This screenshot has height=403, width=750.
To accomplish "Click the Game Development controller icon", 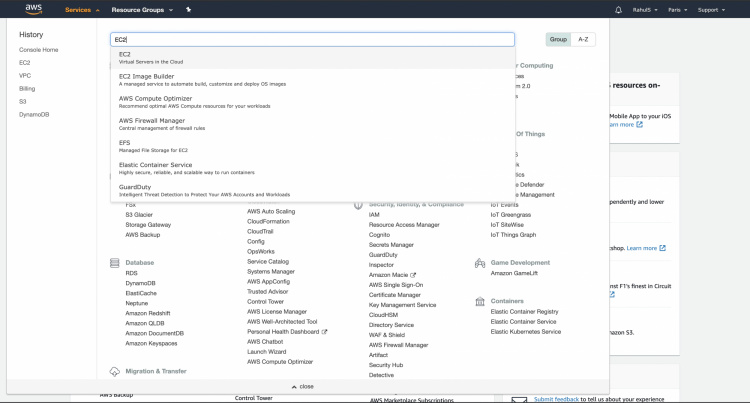I will point(480,263).
